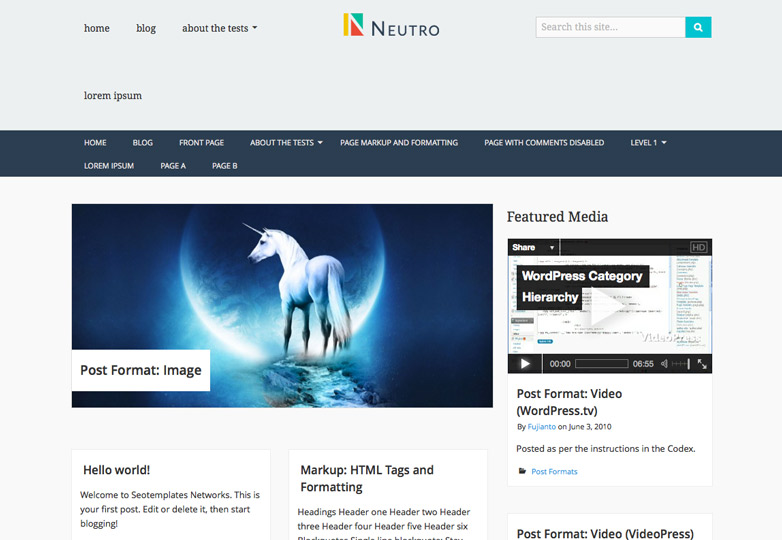
Task: Open PAGE WITH COMMENTS DISABLED navbar item
Action: [x=544, y=143]
